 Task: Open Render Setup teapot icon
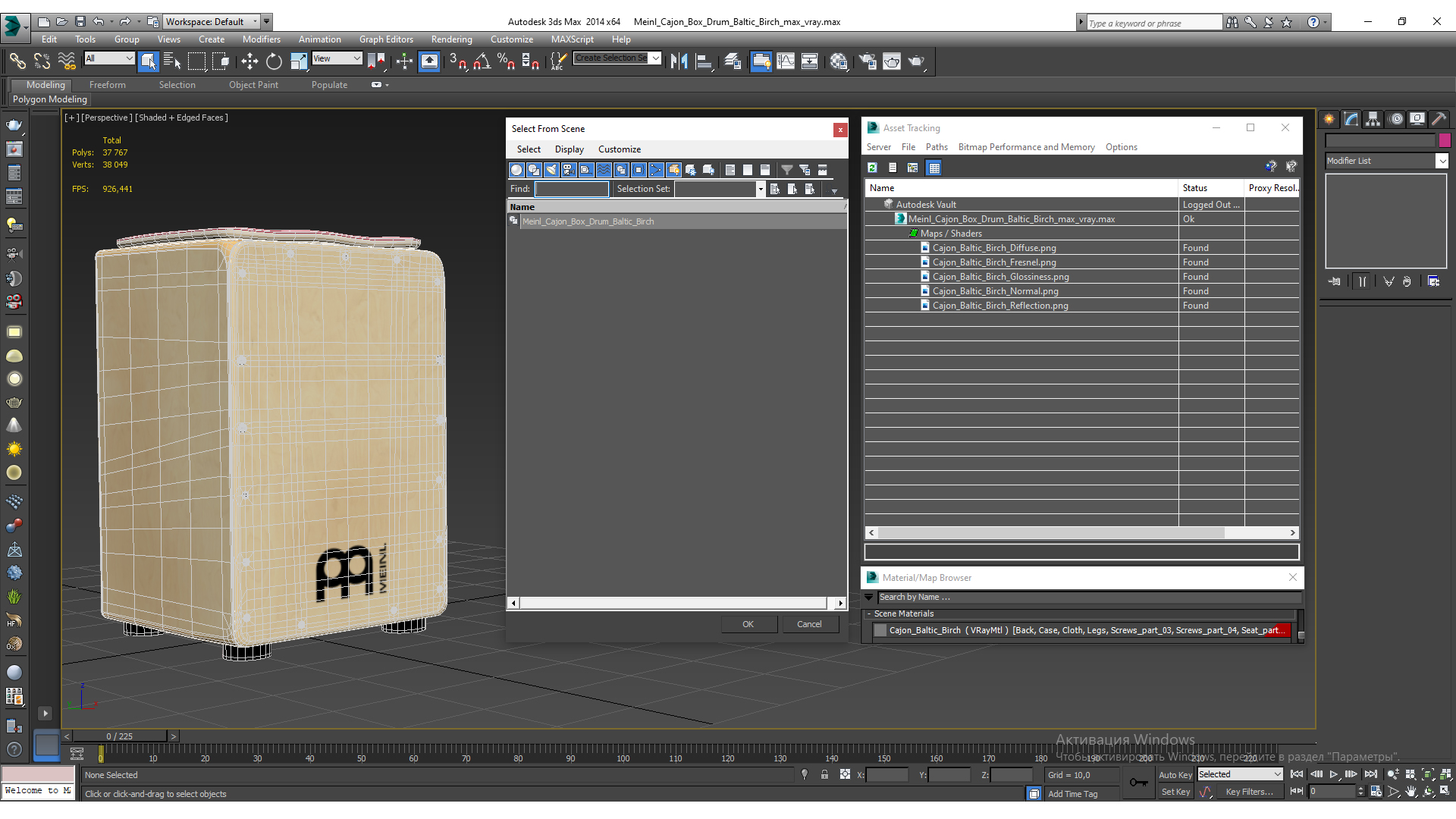(x=867, y=61)
